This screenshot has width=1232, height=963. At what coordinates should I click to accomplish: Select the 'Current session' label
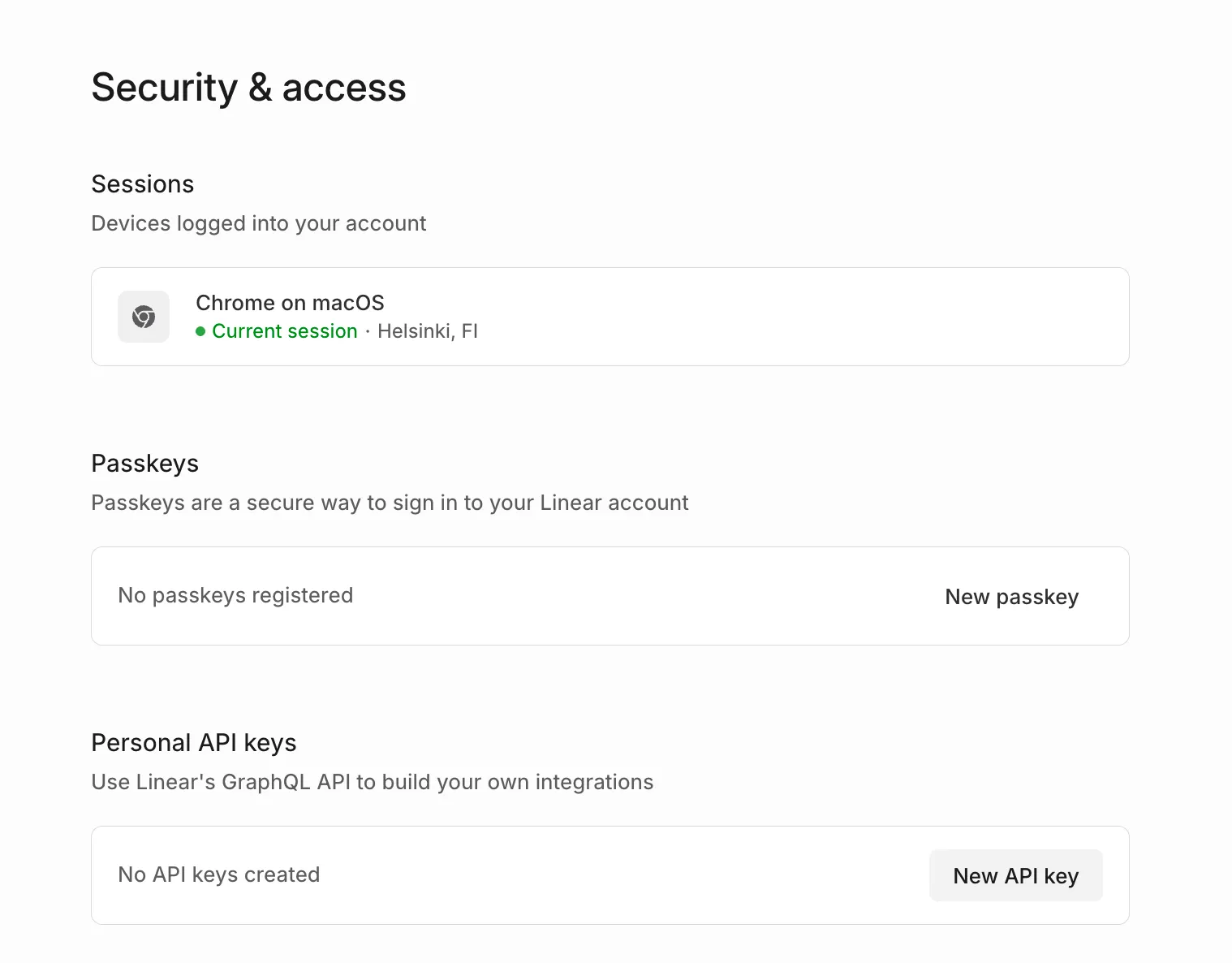[x=285, y=331]
